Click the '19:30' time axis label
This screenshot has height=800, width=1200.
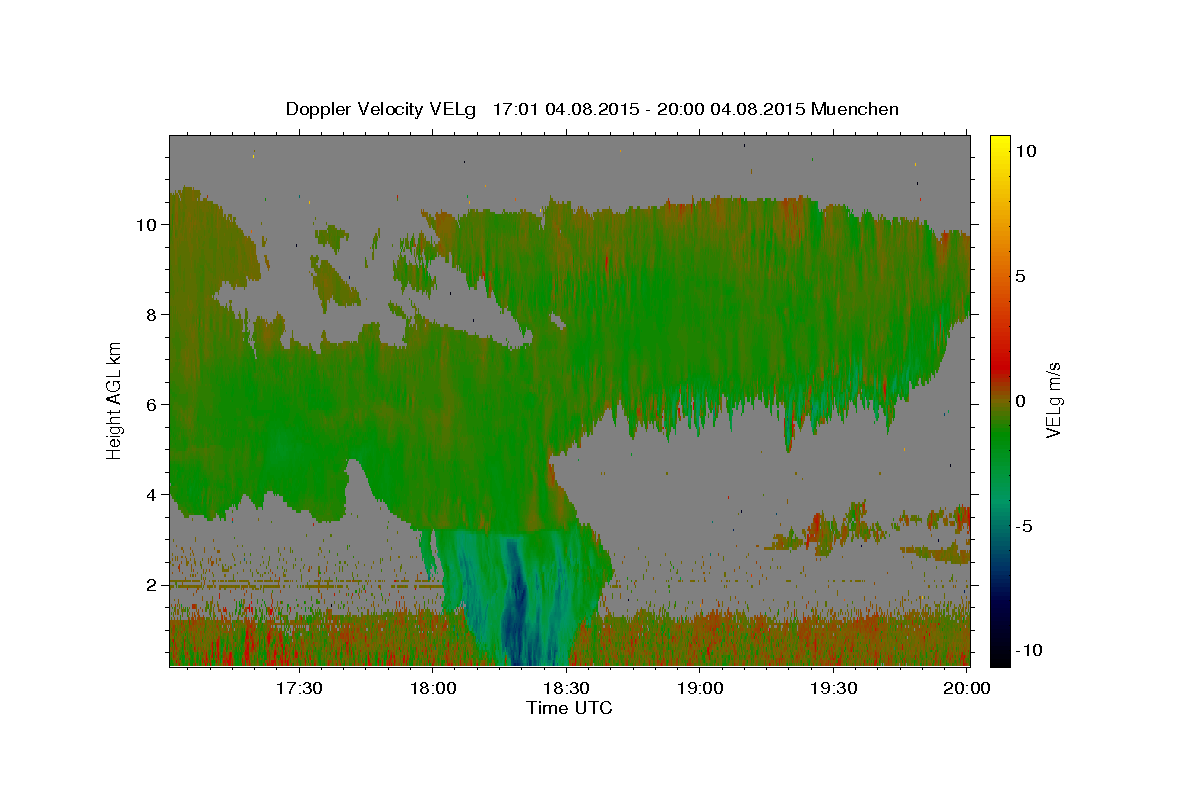pos(834,688)
